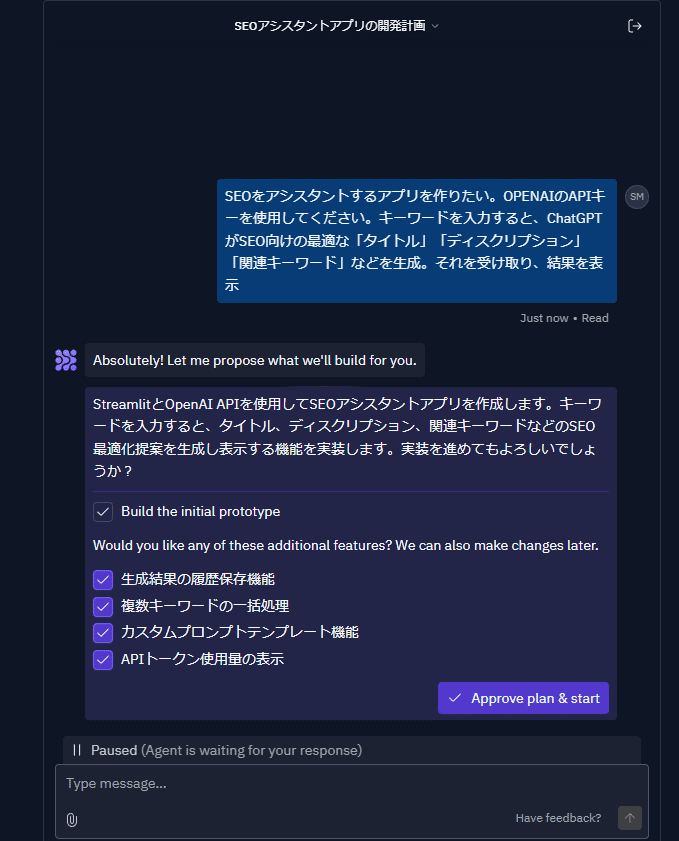
Task: Click the Type message input field
Action: (x=300, y=783)
